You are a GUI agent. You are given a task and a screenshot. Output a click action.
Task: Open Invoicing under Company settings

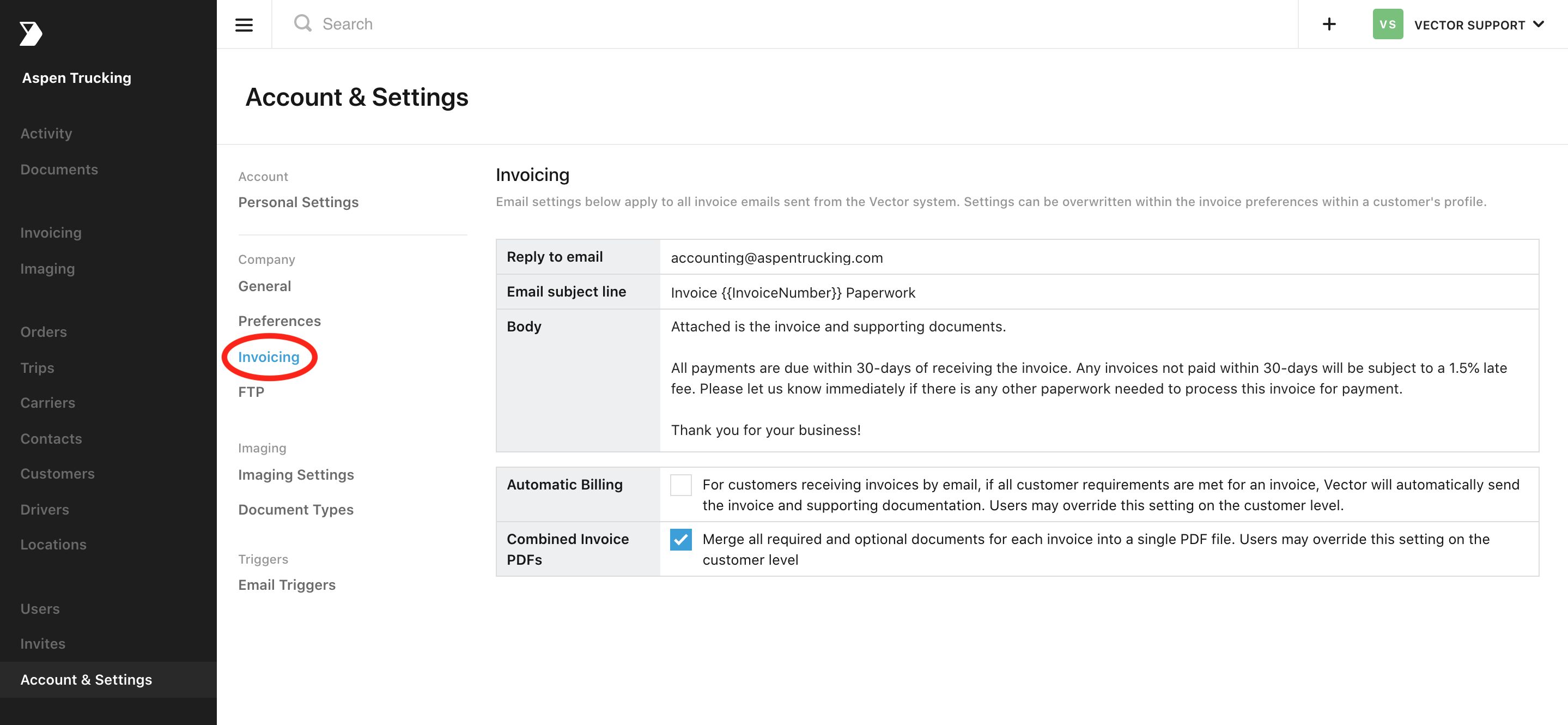[269, 357]
